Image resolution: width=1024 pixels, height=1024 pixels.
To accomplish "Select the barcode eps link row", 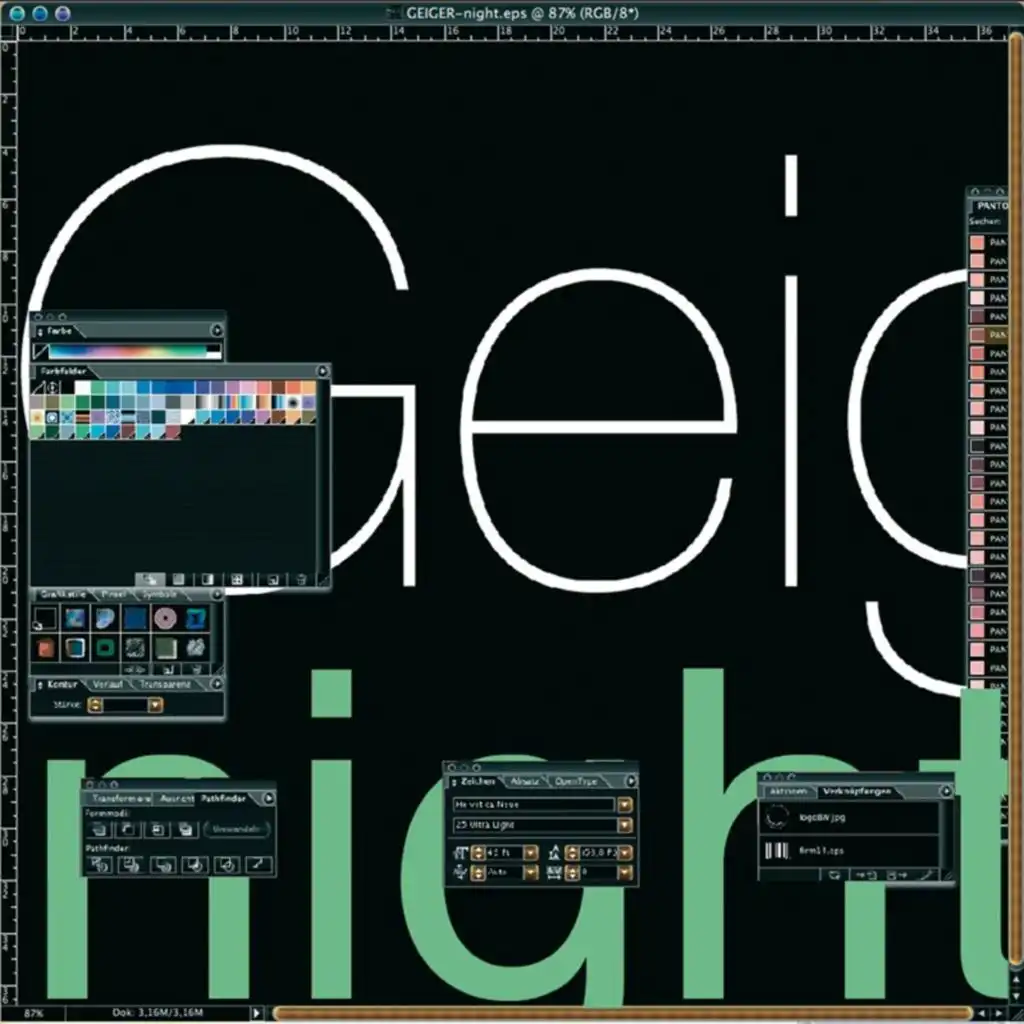I will click(850, 851).
